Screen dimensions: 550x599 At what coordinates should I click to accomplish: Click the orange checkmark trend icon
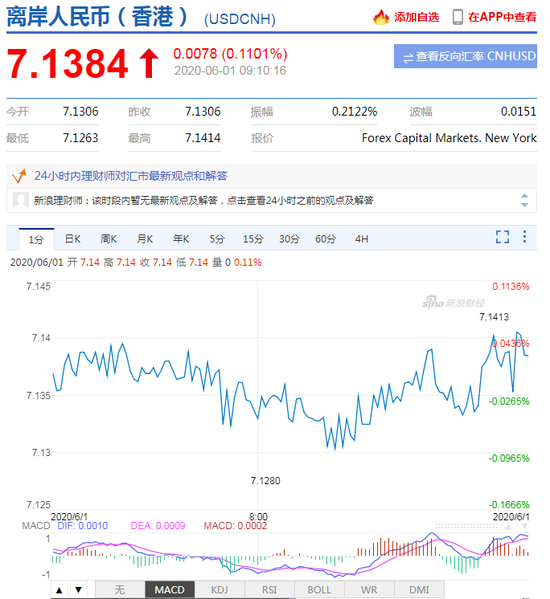point(19,176)
